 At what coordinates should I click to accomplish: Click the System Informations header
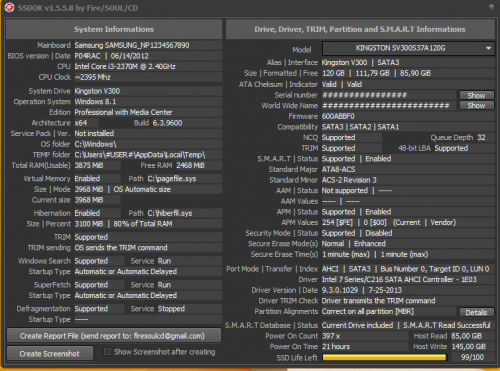pyautogui.click(x=114, y=29)
